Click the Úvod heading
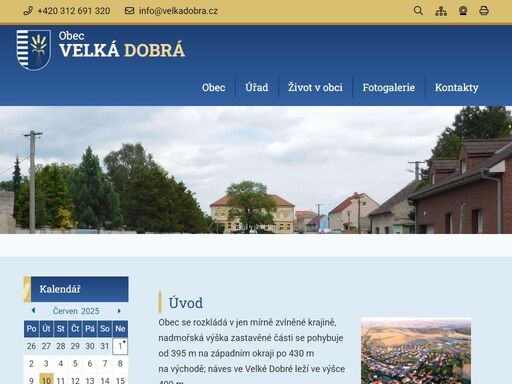Screen dimensions: 512x384 [186, 303]
